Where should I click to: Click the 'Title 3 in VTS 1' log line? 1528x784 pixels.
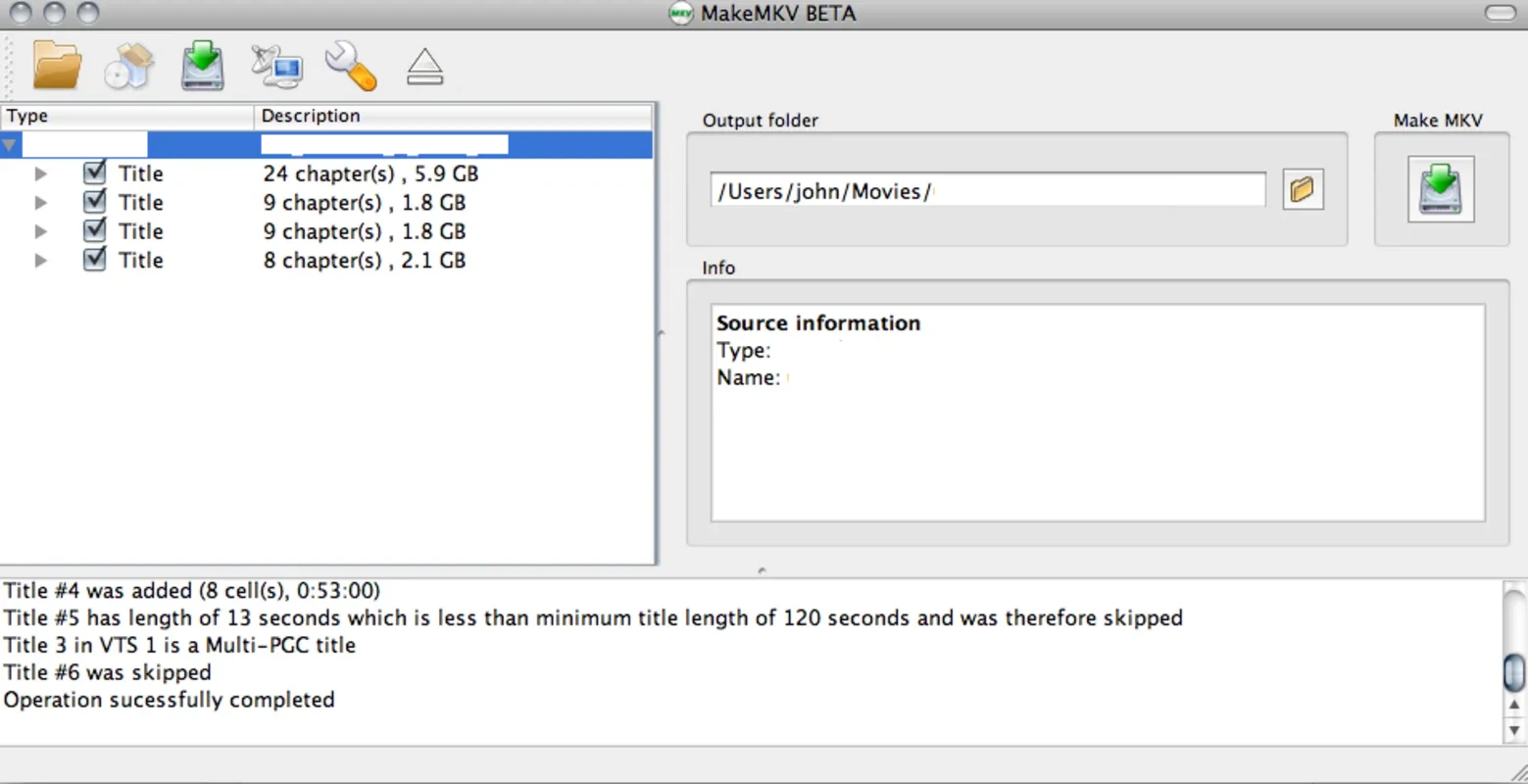(179, 646)
